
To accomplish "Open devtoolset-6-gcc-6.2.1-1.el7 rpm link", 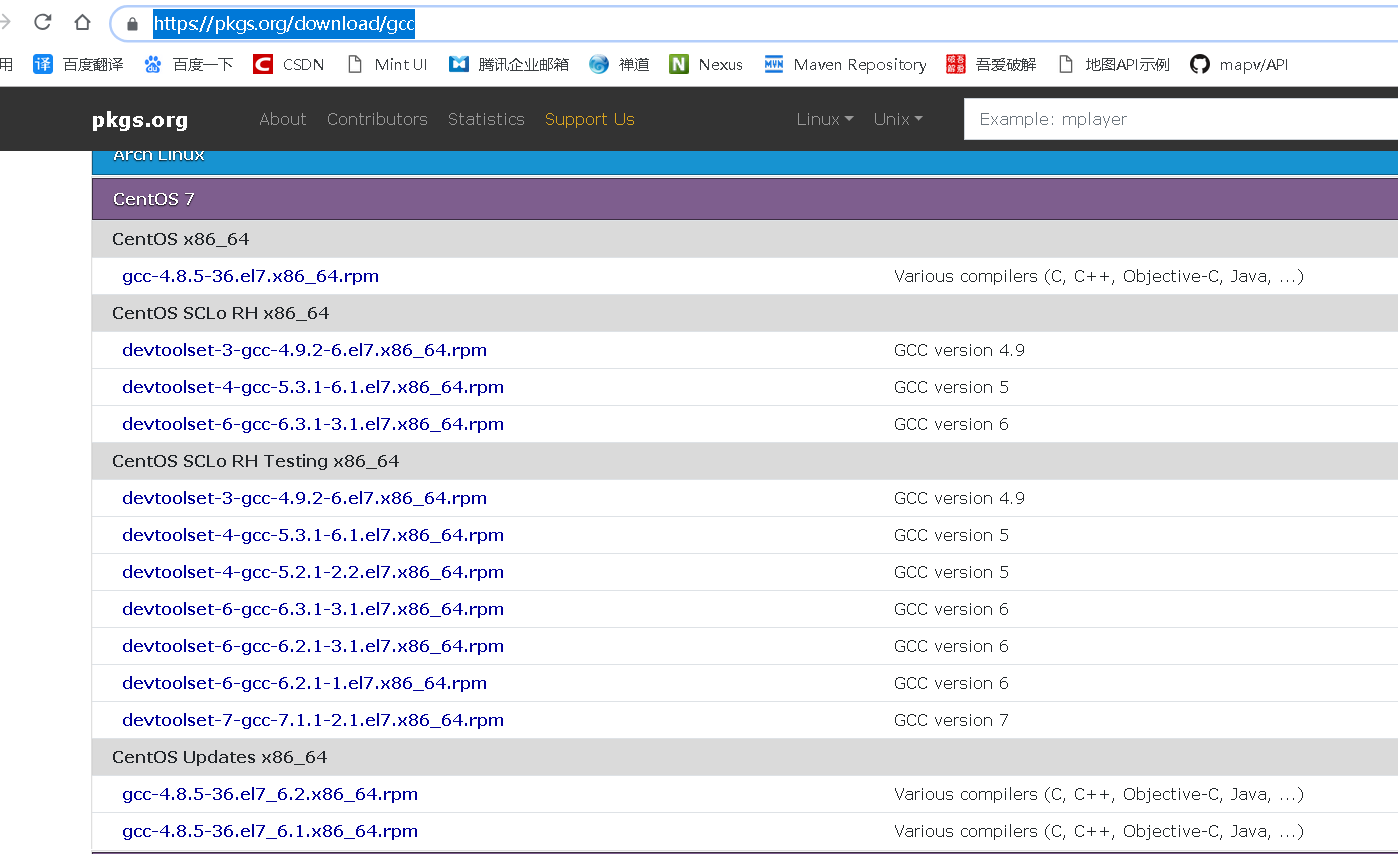I will pos(304,683).
